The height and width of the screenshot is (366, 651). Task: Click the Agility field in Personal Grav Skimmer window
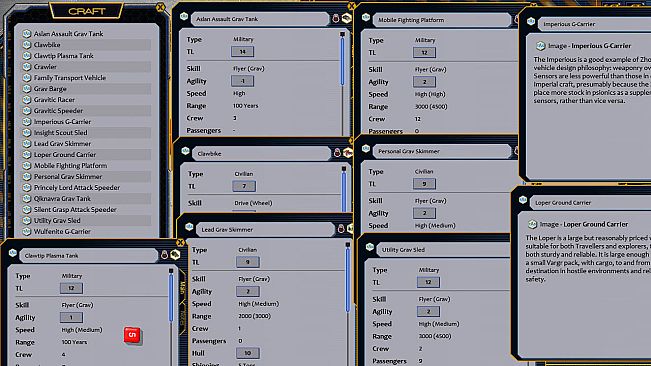tap(424, 213)
